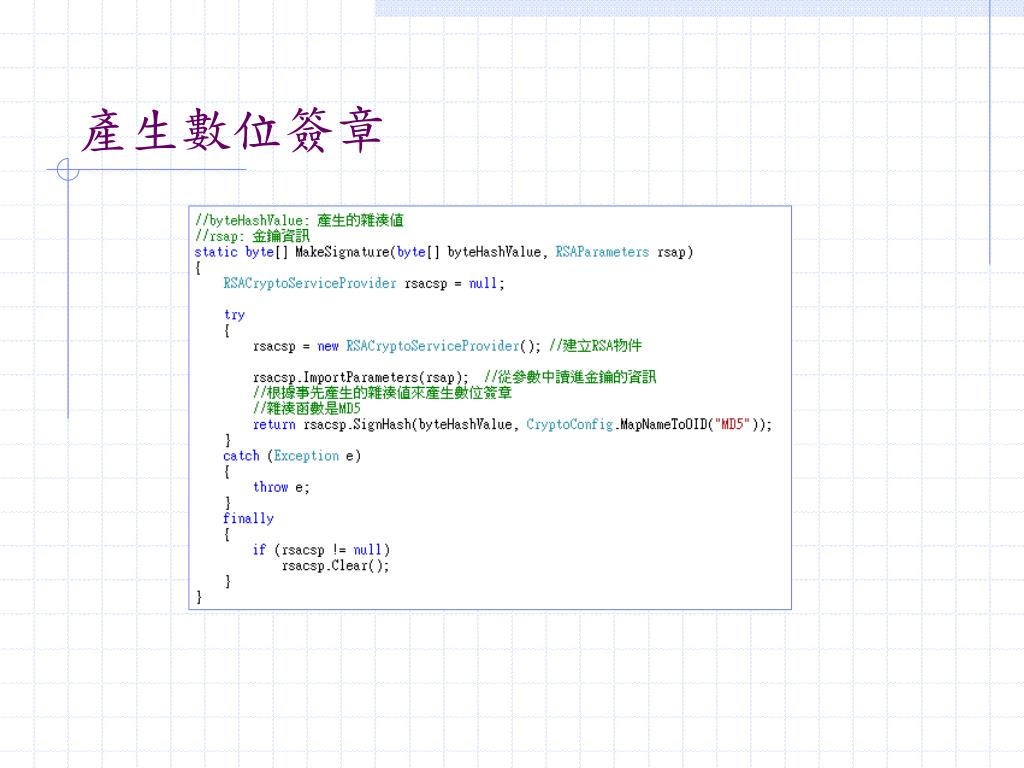Click the rsacsp.ImportParameters(rsap); call
Screen dimensions: 1024x768
click(x=360, y=377)
